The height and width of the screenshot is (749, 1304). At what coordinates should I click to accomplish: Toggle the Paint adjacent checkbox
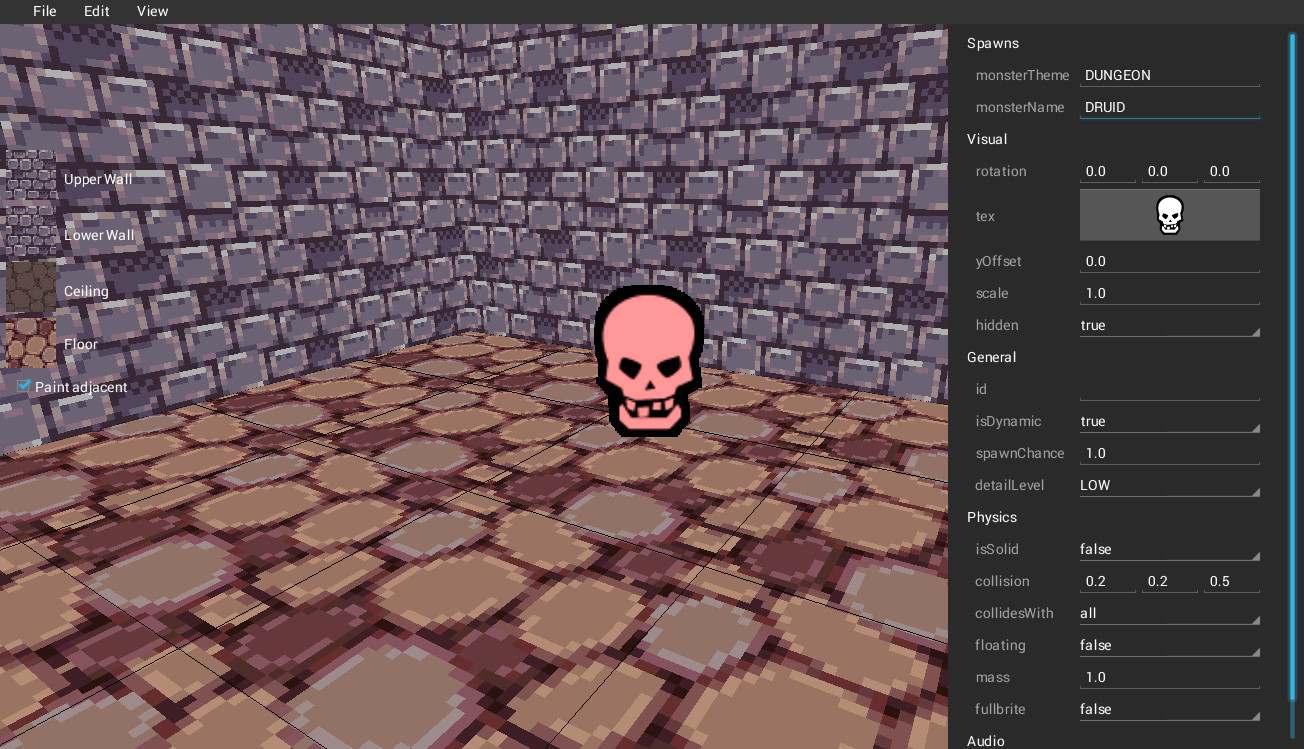25,386
